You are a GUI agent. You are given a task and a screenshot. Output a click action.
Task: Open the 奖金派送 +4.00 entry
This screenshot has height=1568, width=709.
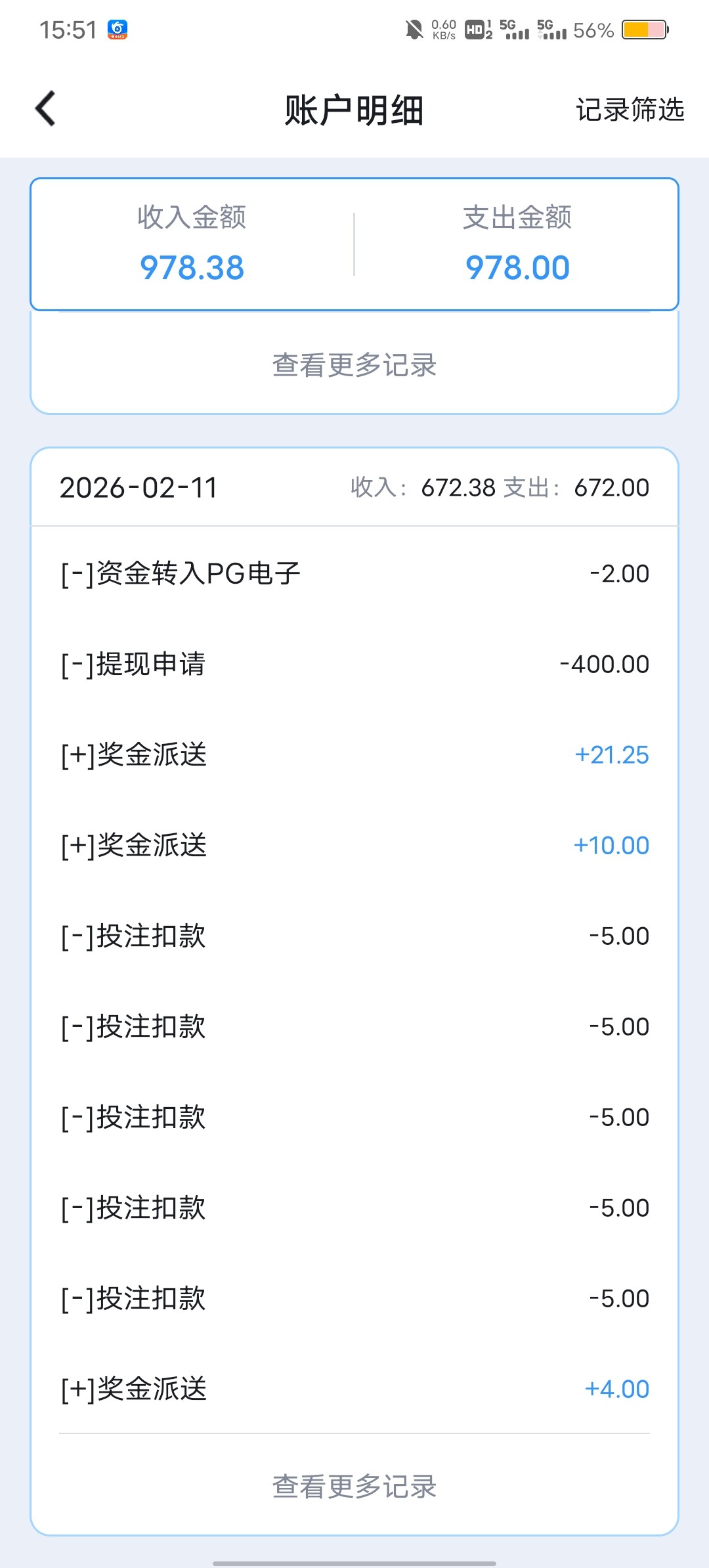354,1389
